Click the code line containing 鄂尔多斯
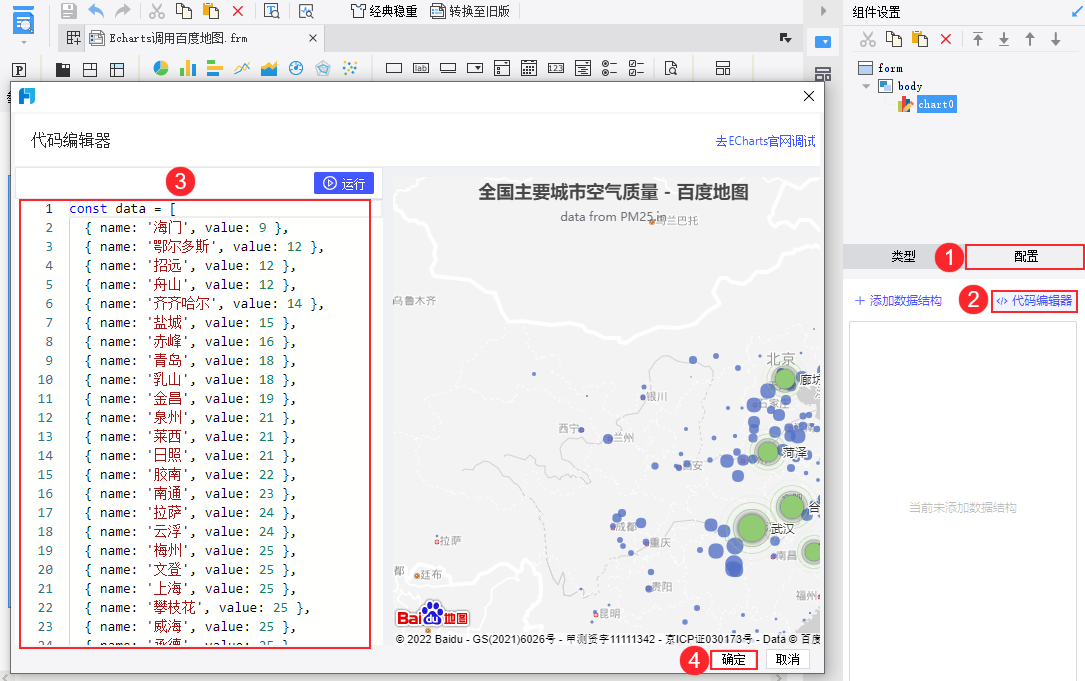Image resolution: width=1085 pixels, height=681 pixels. click(x=204, y=246)
